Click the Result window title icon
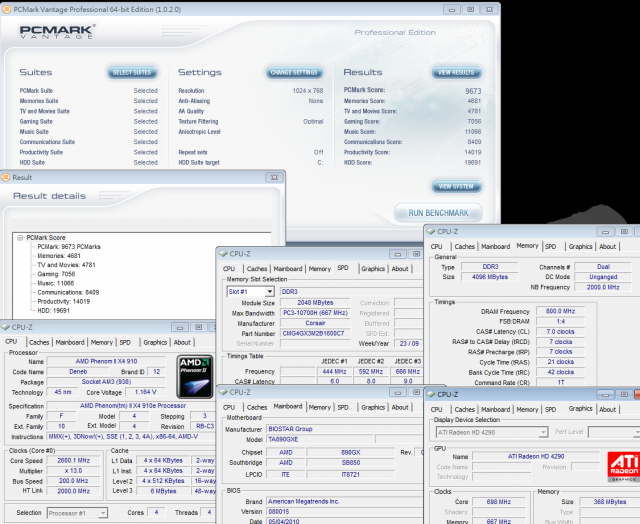 click(x=6, y=177)
